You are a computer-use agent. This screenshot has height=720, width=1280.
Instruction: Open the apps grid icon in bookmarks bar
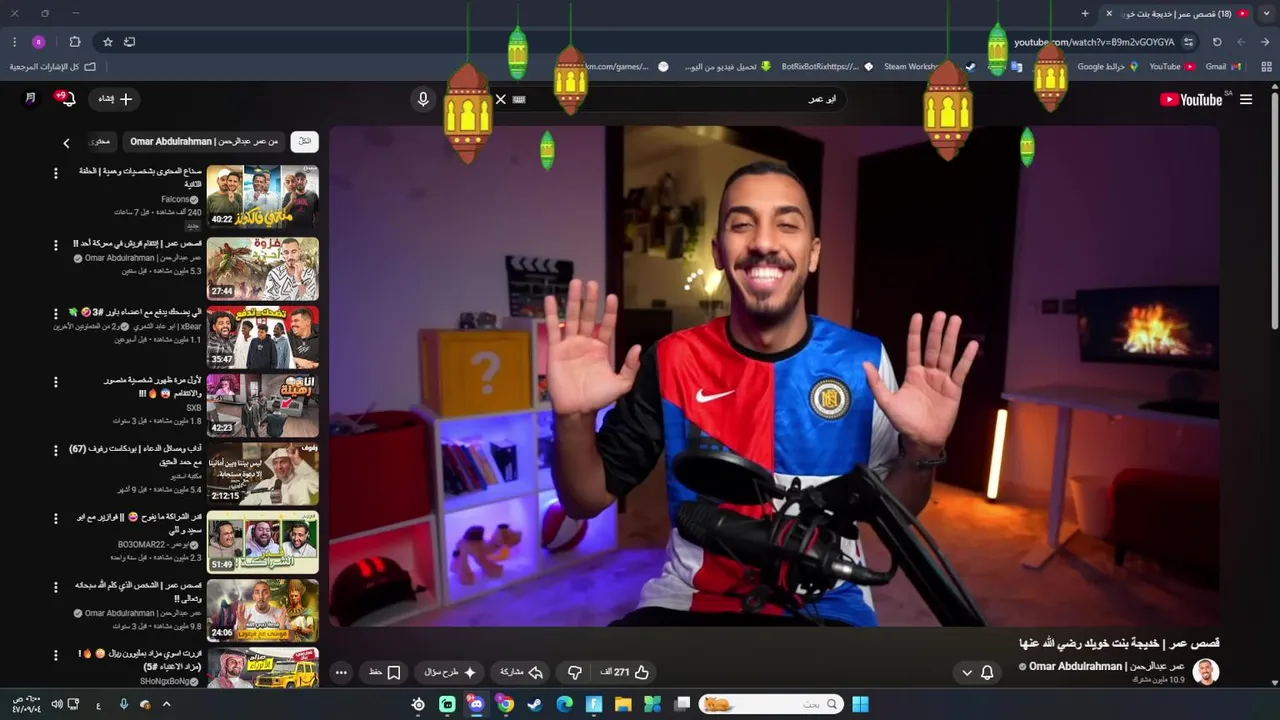tap(1265, 66)
